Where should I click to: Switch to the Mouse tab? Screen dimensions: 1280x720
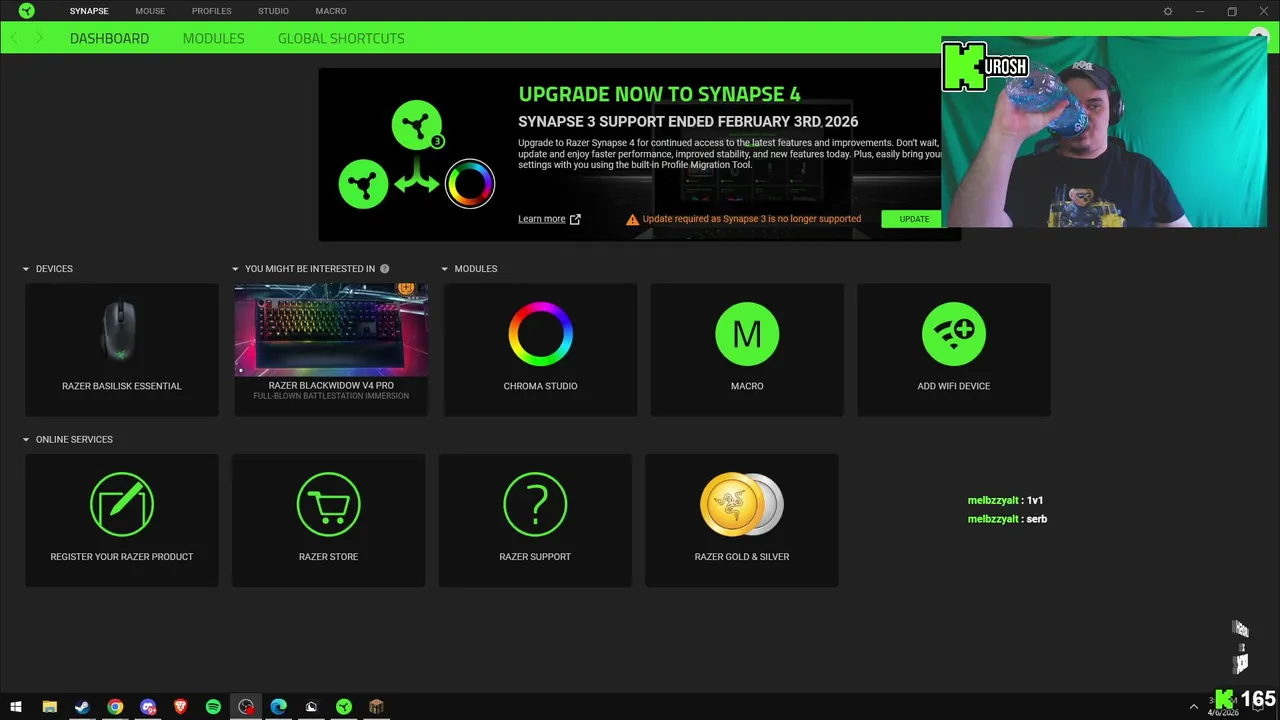click(x=150, y=11)
